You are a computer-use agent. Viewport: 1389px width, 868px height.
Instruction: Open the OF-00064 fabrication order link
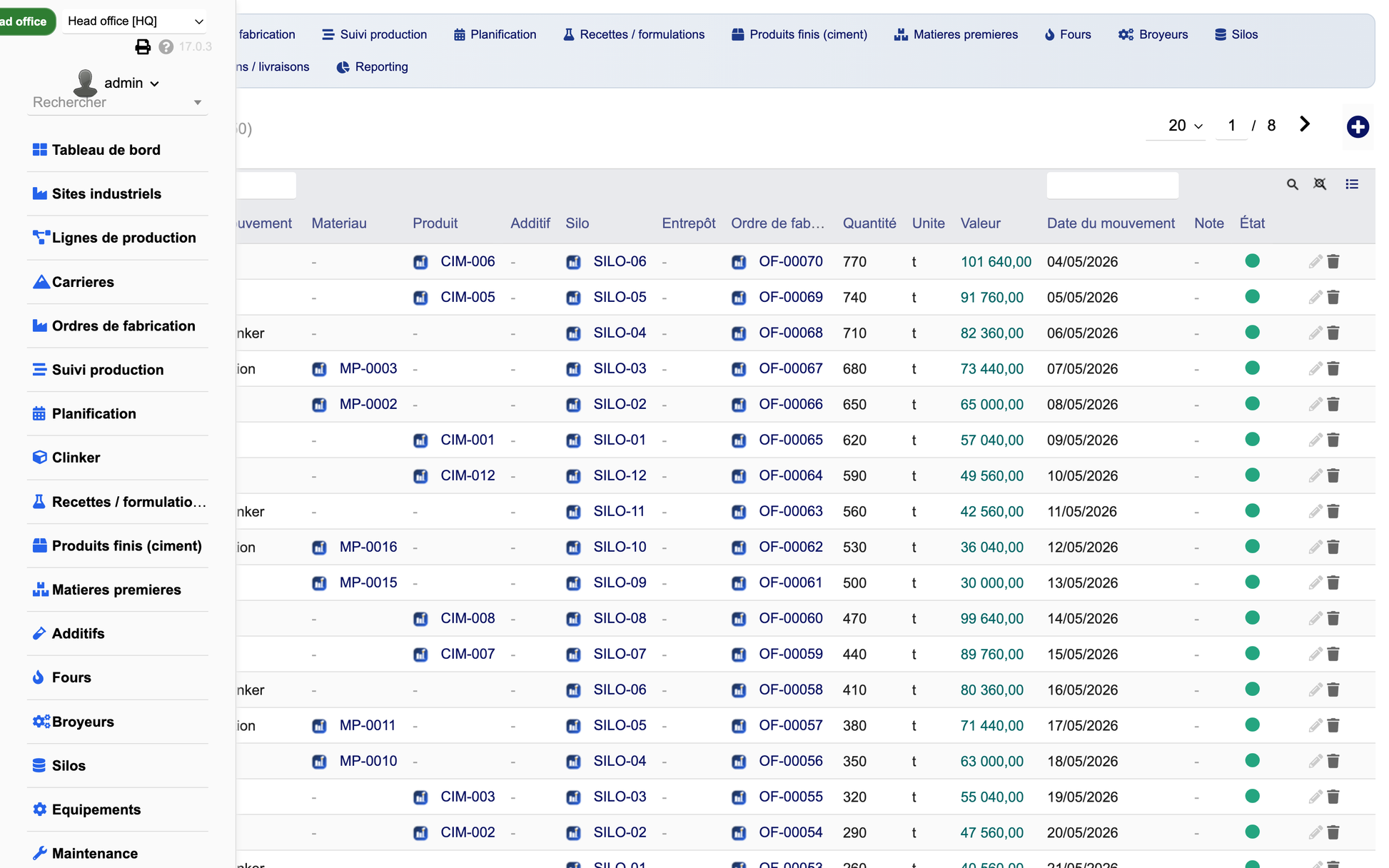pos(791,476)
